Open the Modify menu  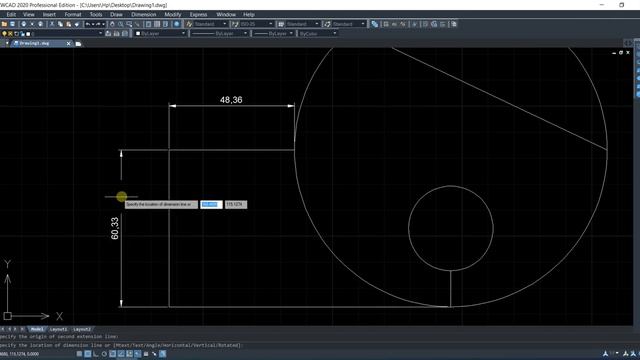173,14
